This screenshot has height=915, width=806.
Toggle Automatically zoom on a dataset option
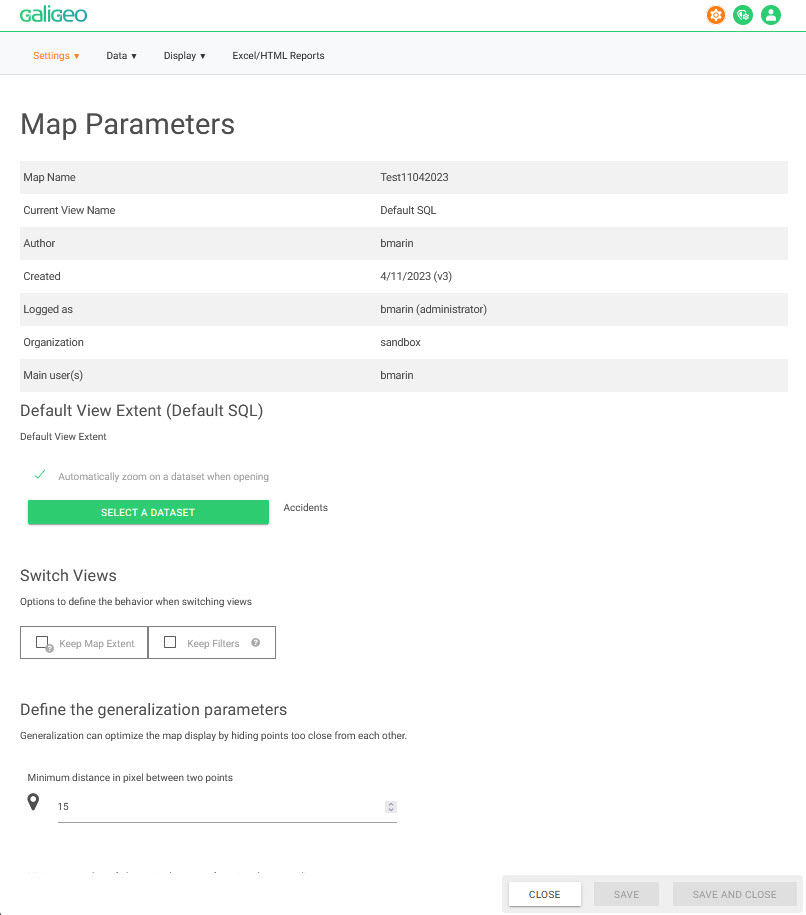click(x=163, y=477)
